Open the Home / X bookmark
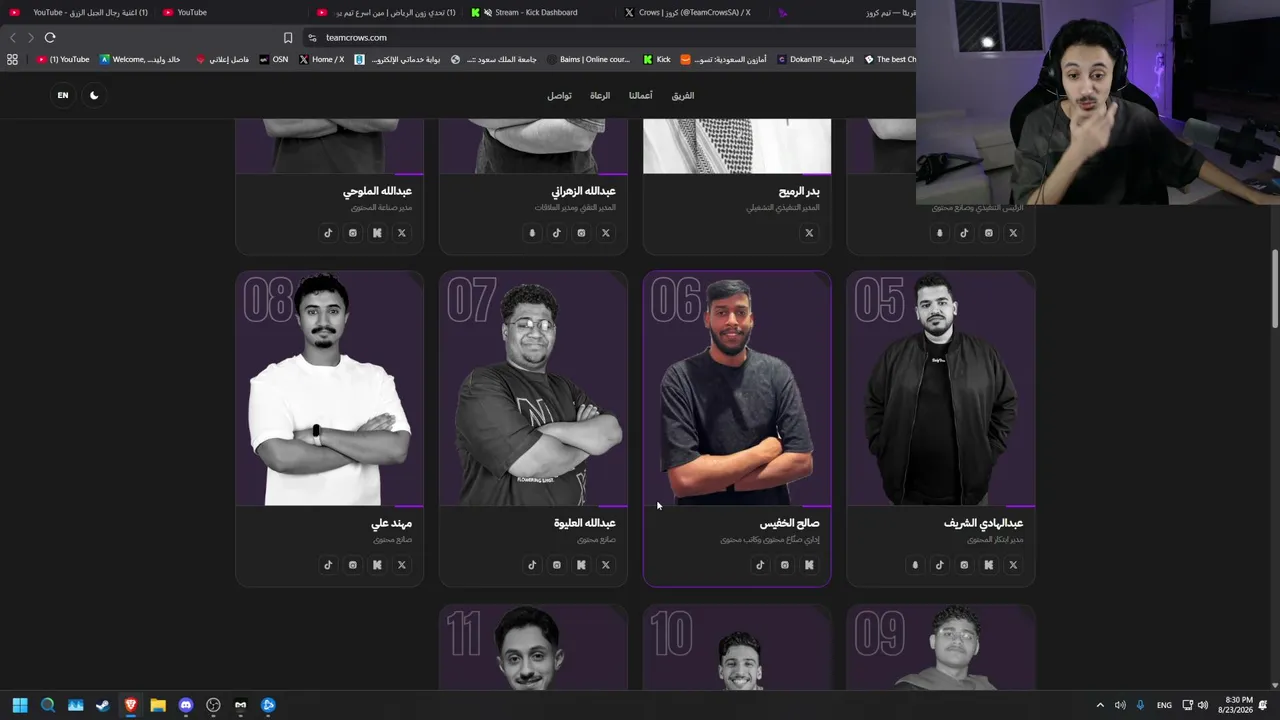This screenshot has width=1280, height=720. 322,60
